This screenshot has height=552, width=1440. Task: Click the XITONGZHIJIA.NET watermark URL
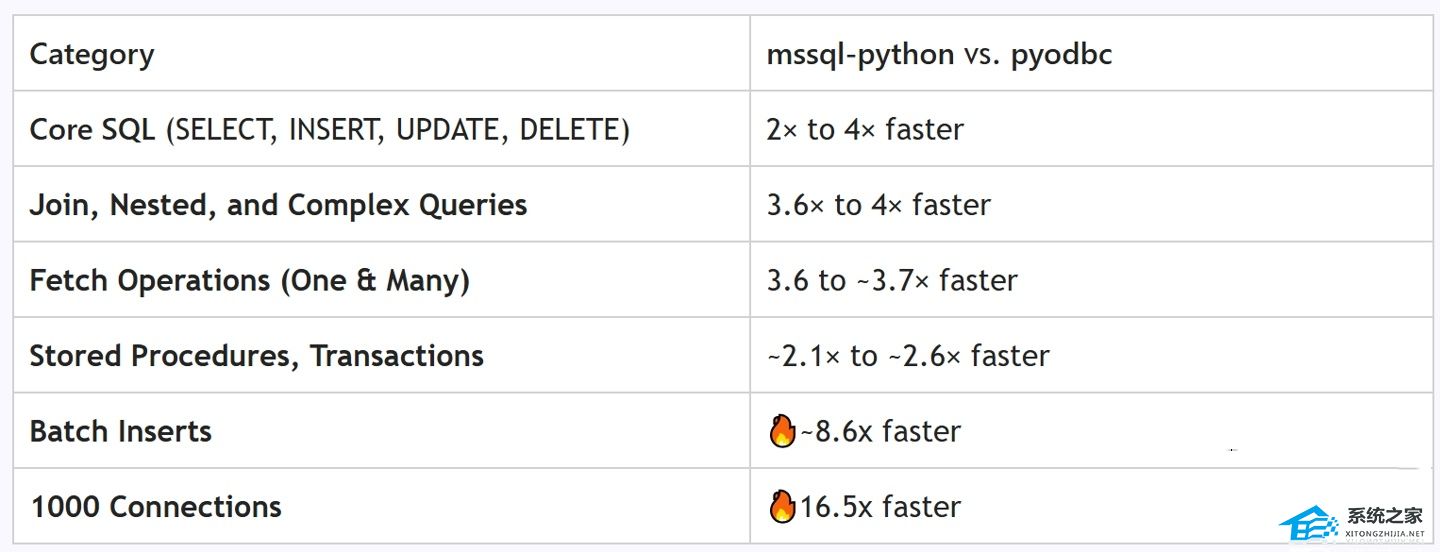[1384, 535]
